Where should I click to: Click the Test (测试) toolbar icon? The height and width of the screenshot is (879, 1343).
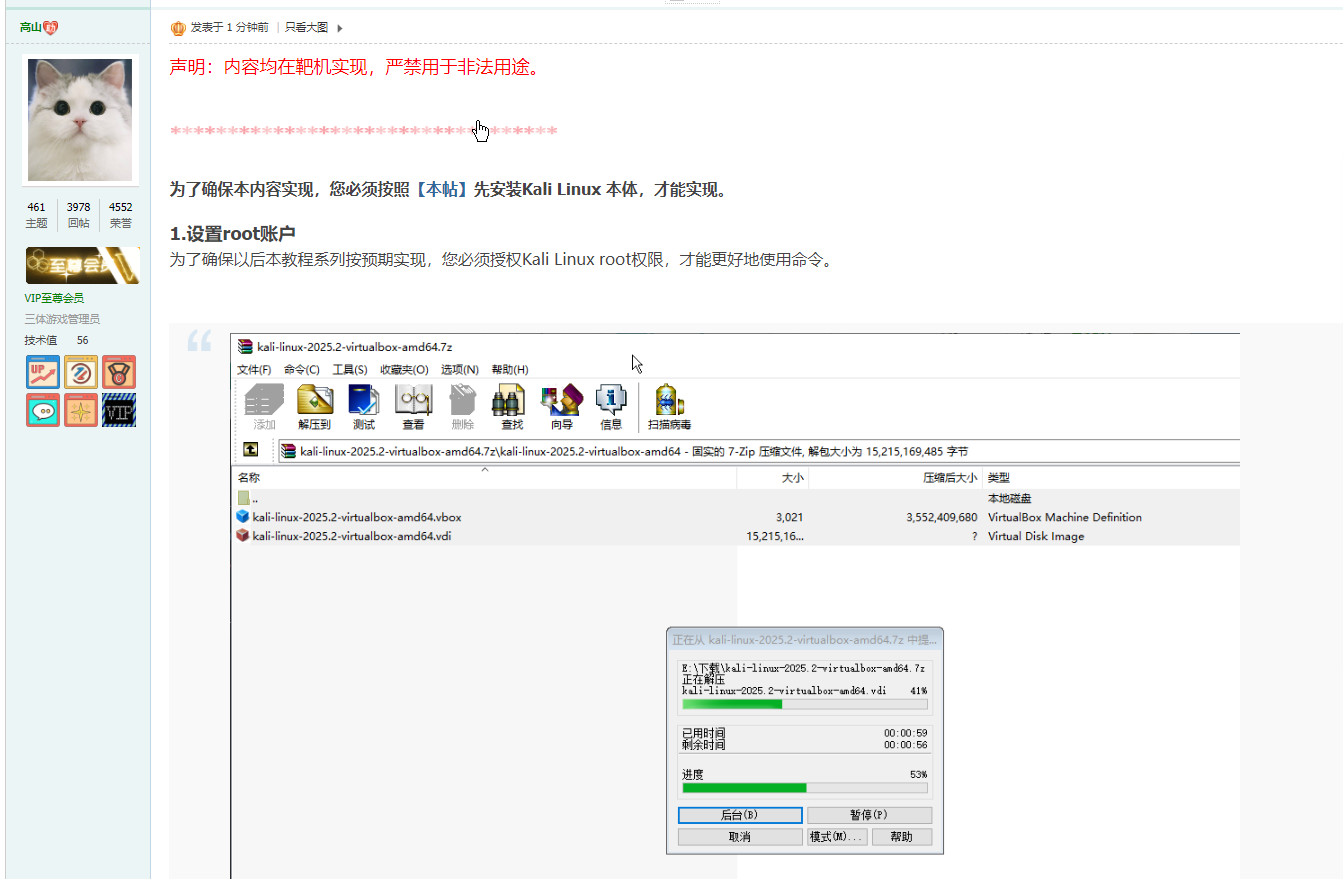(x=364, y=399)
